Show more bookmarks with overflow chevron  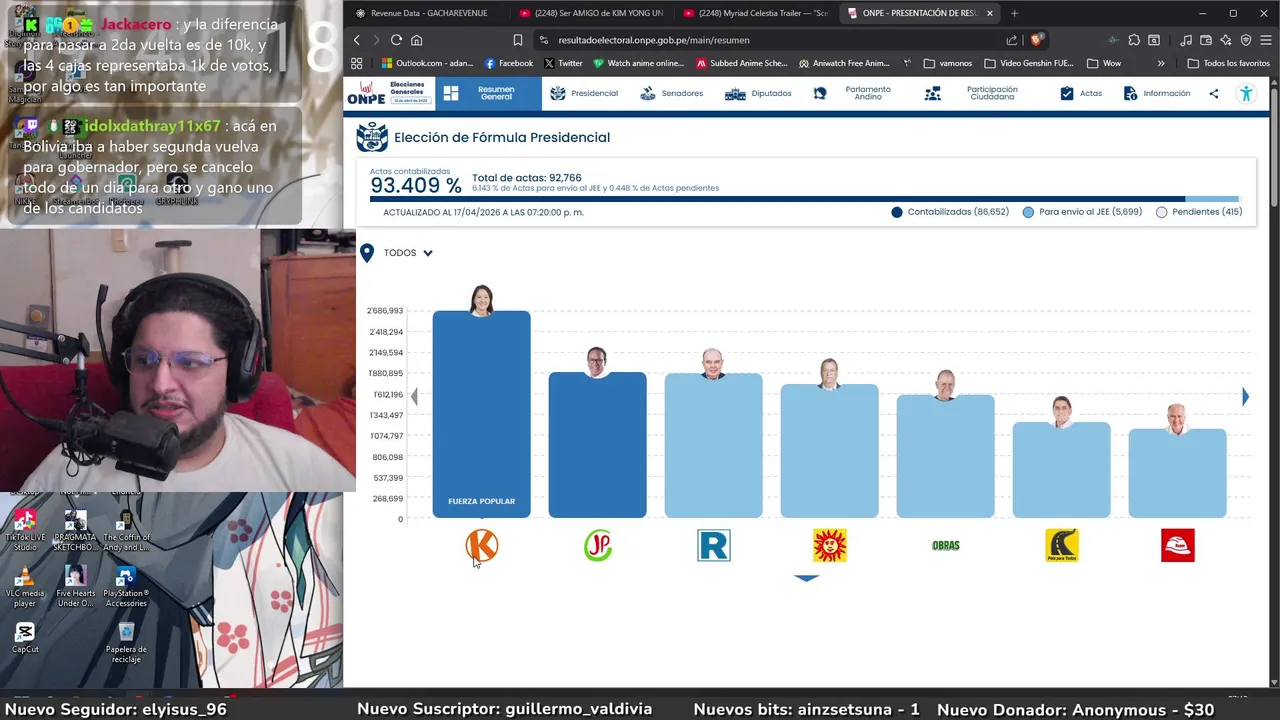(1161, 63)
